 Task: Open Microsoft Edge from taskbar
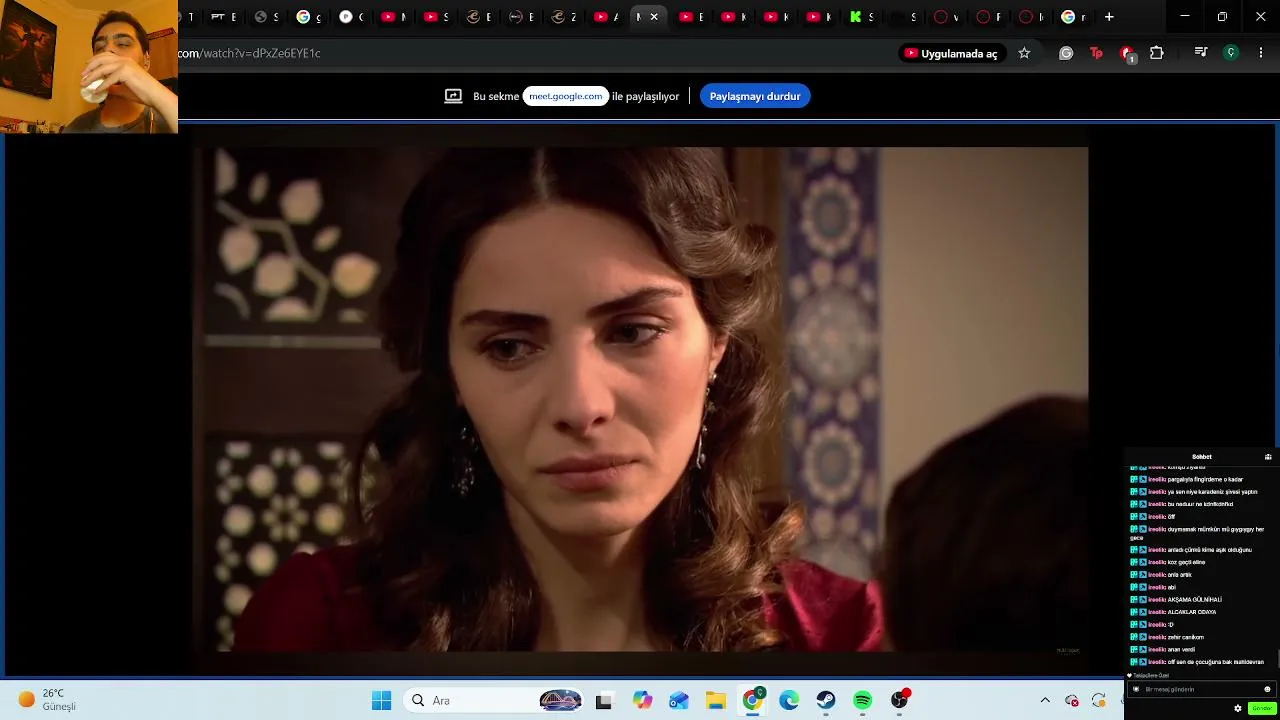click(790, 701)
